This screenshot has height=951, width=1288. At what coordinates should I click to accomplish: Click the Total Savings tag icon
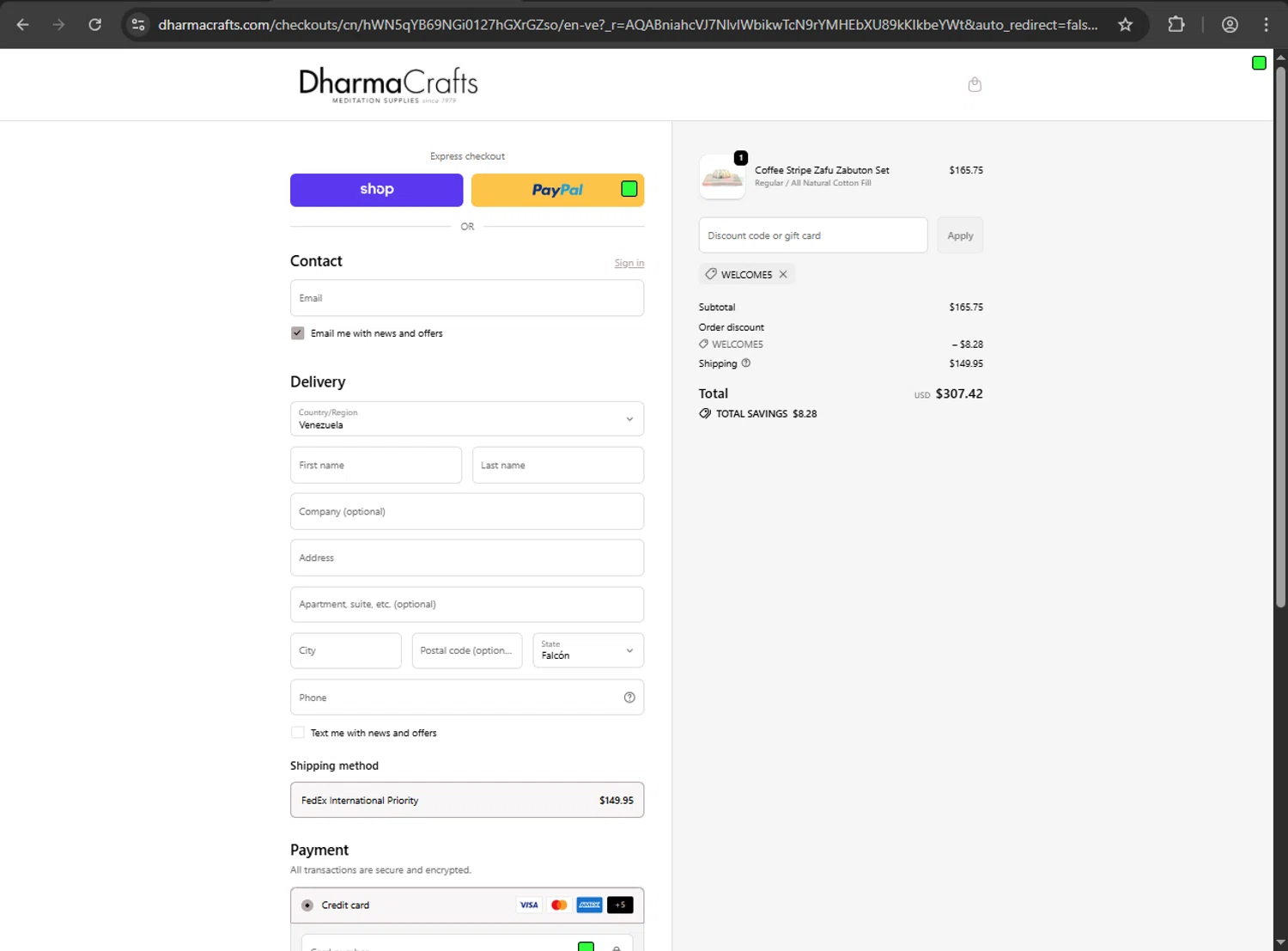click(x=705, y=414)
